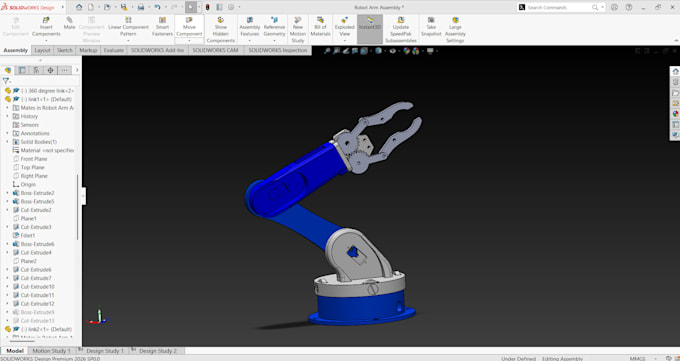
Task: Open the SOLIDWORKS CAM tab
Action: [x=216, y=50]
